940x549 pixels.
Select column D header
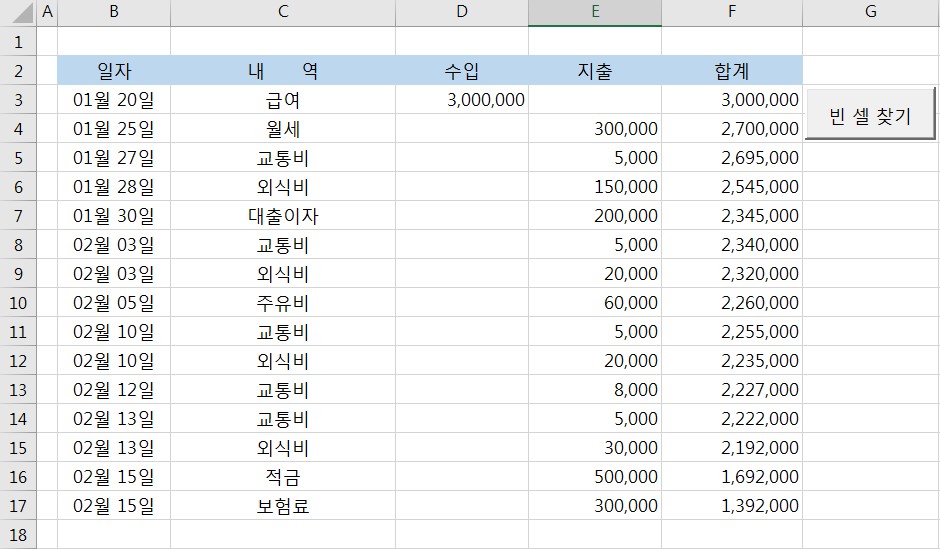[462, 12]
